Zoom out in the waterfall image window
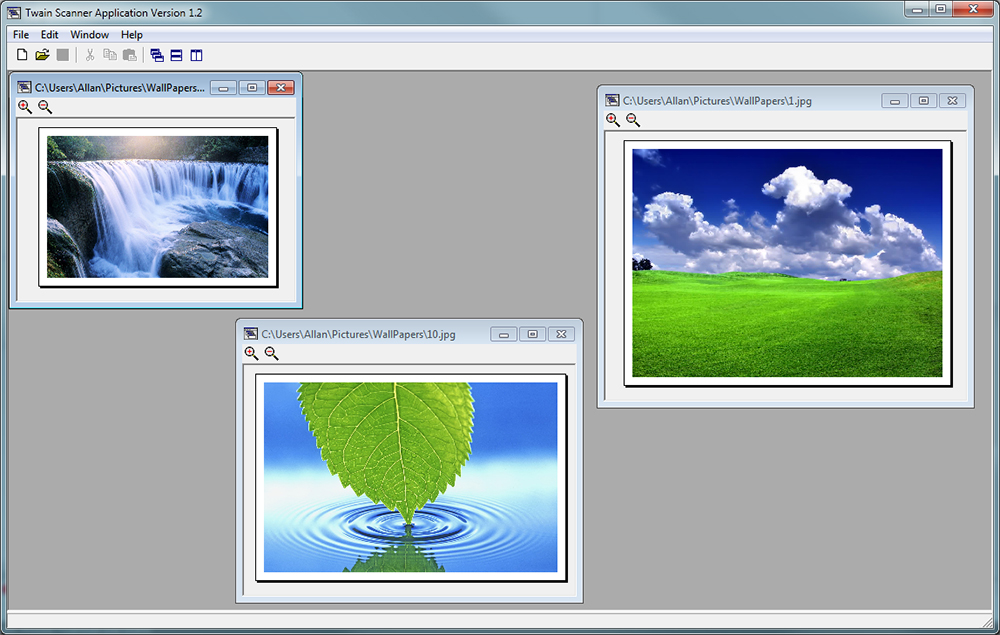This screenshot has height=635, width=1000. point(45,107)
